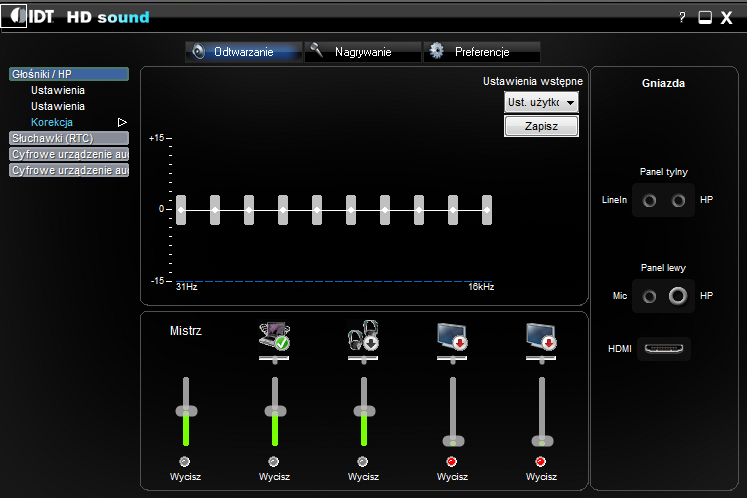Click the ninth equalizer band slider

(x=453, y=210)
